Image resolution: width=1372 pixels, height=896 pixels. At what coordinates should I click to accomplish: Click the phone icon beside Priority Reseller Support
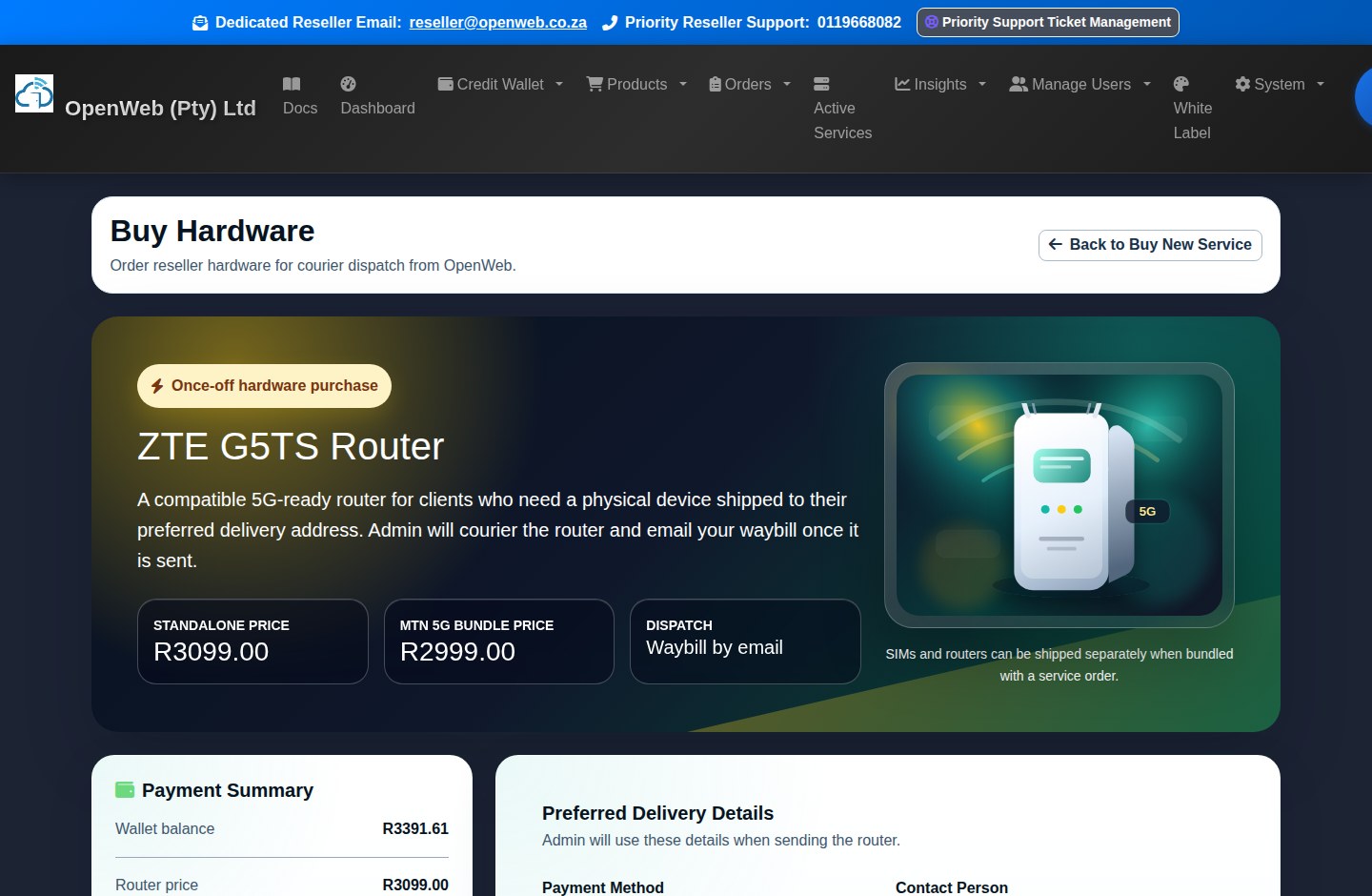coord(610,23)
